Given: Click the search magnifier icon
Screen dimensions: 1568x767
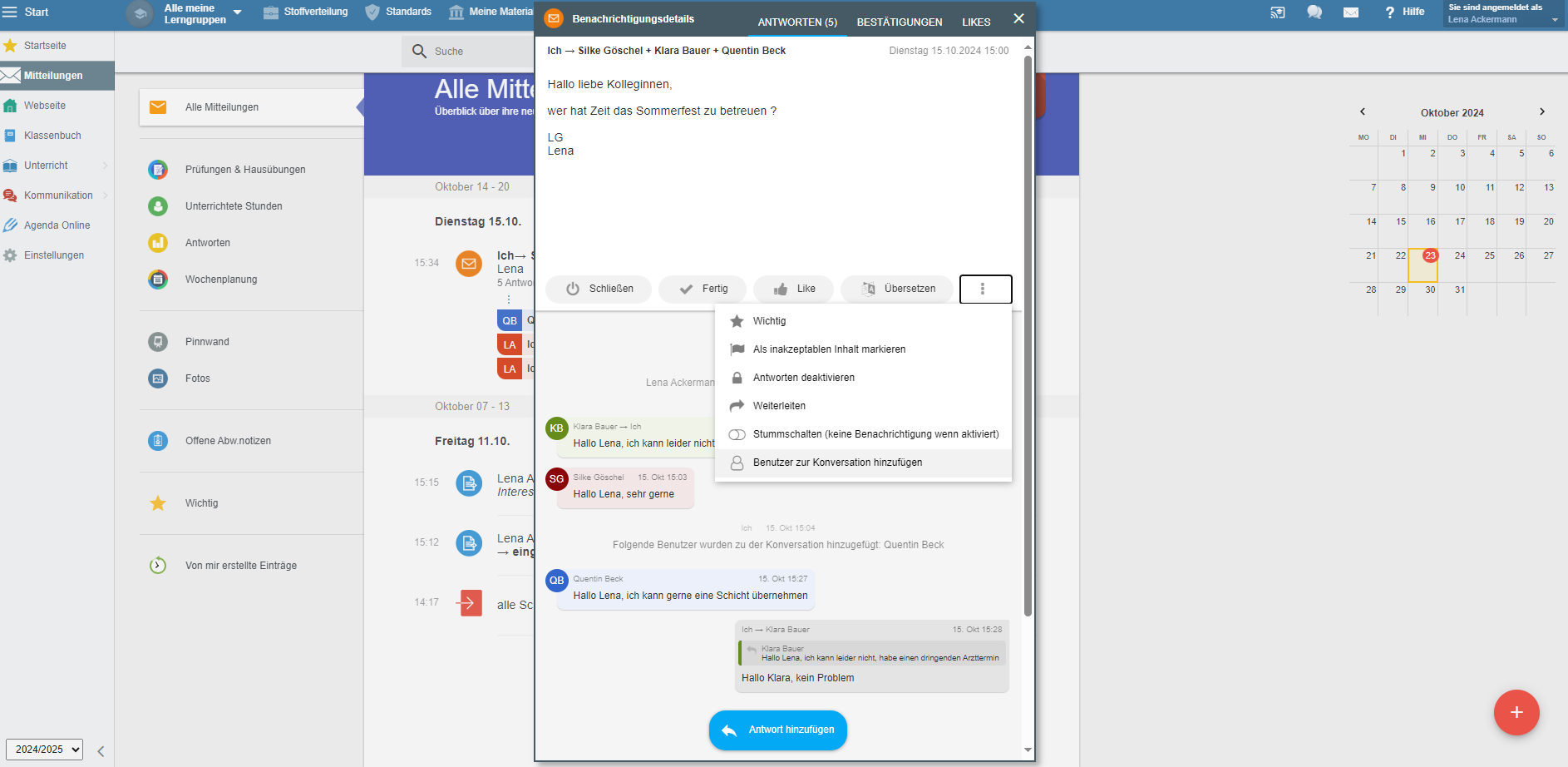Looking at the screenshot, I should tap(420, 51).
